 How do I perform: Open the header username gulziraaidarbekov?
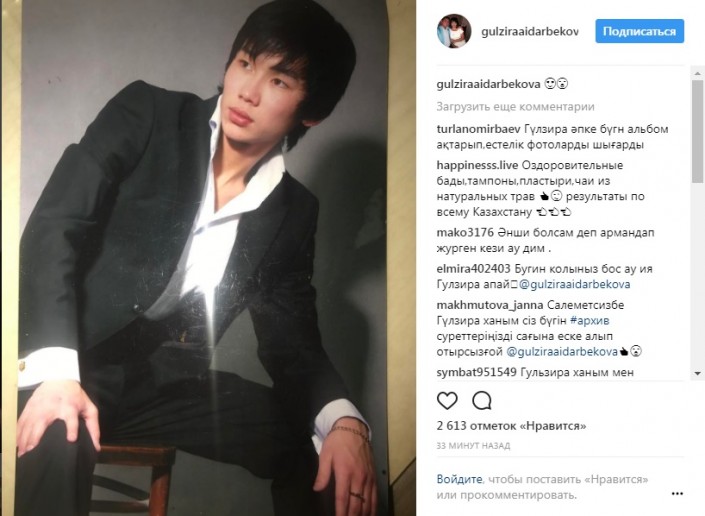[x=530, y=31]
